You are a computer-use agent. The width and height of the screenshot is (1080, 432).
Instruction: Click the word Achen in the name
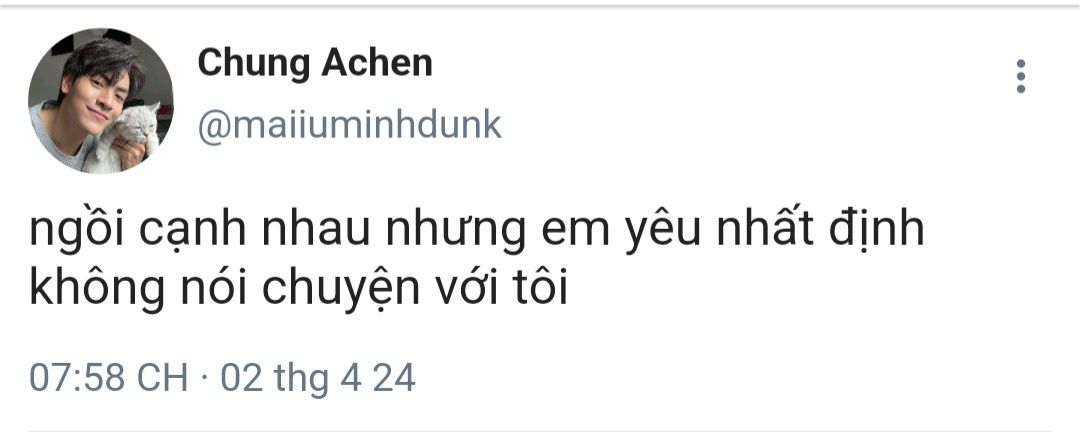click(377, 63)
